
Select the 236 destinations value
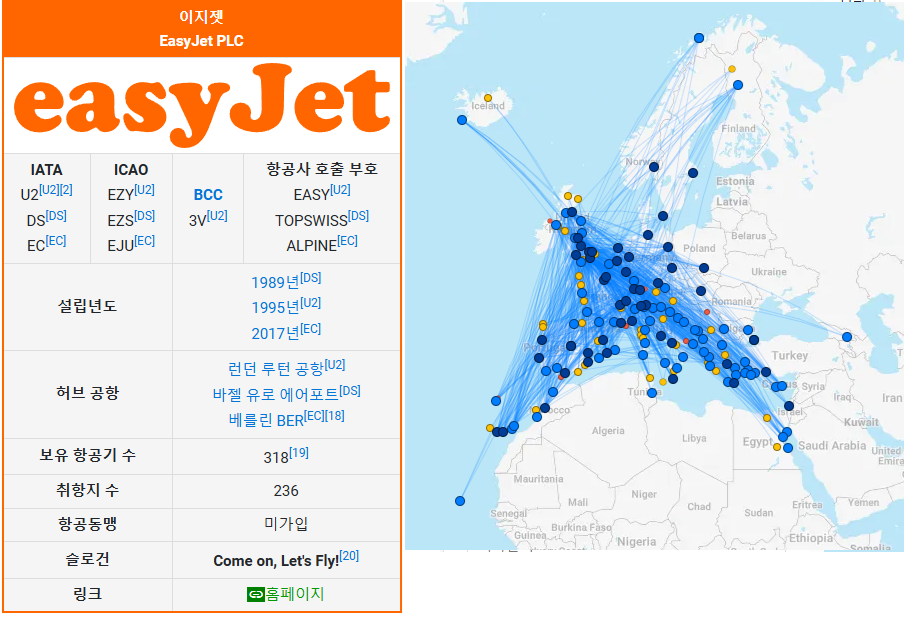click(286, 491)
